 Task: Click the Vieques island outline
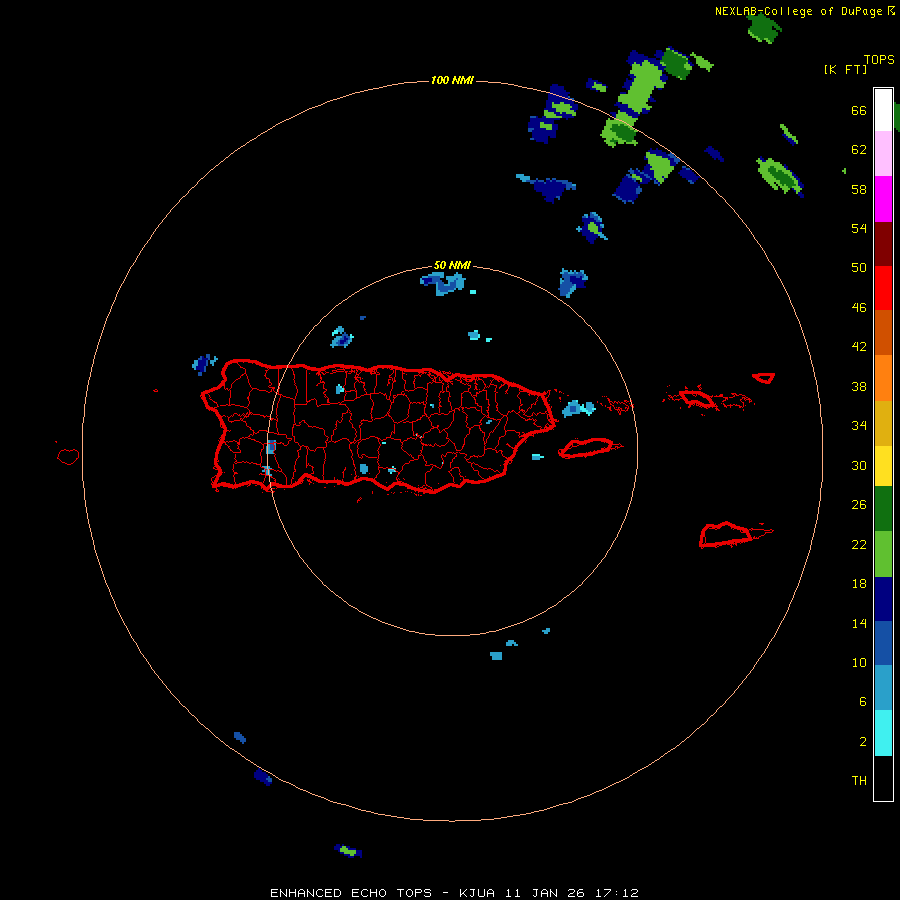[590, 448]
